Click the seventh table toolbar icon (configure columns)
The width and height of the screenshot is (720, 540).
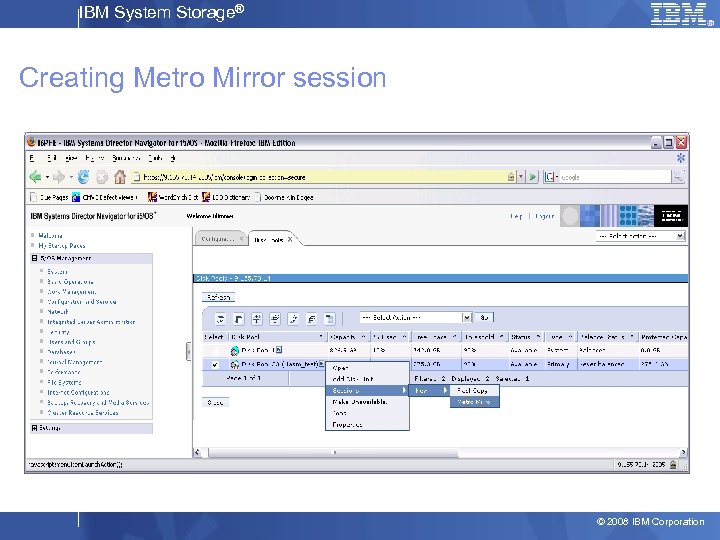330,319
